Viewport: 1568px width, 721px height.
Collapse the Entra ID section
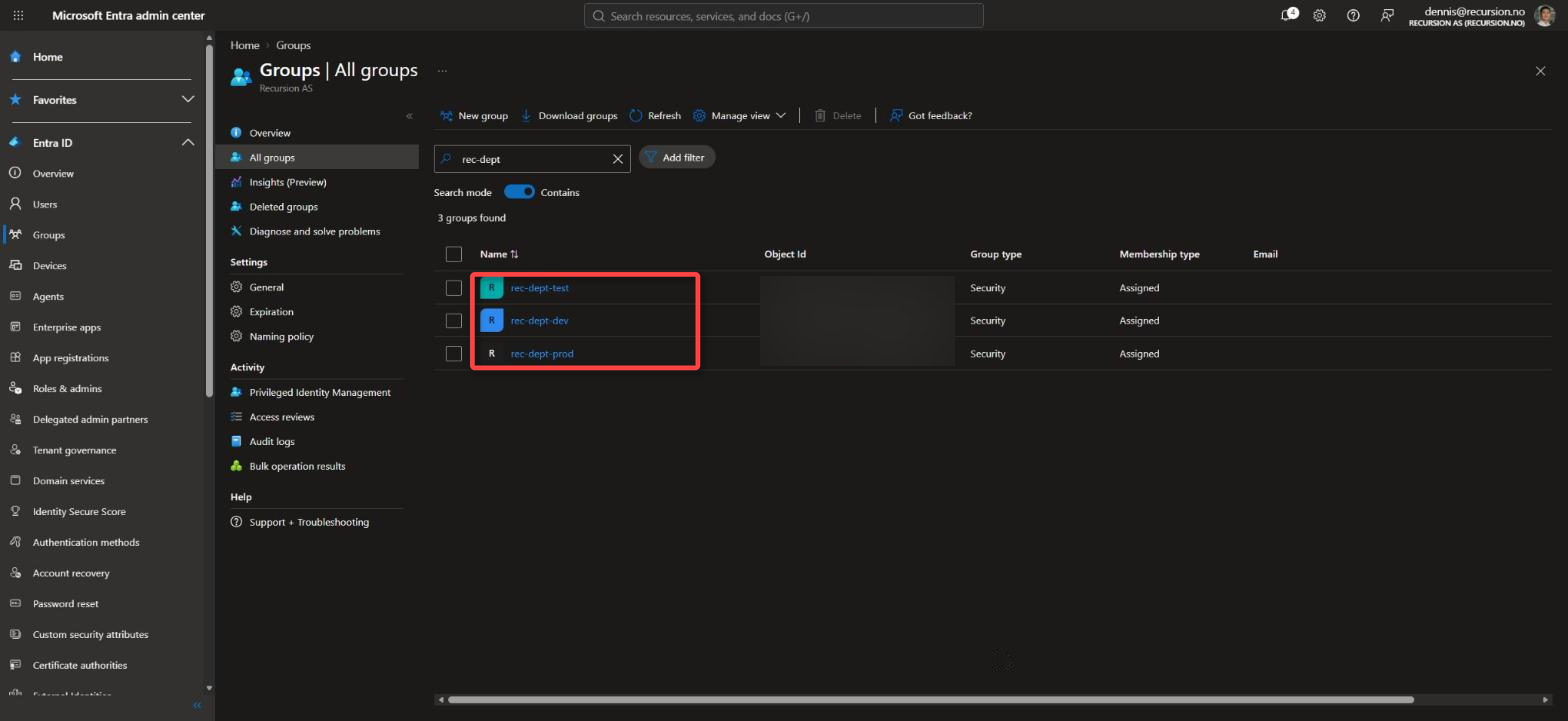(x=187, y=143)
